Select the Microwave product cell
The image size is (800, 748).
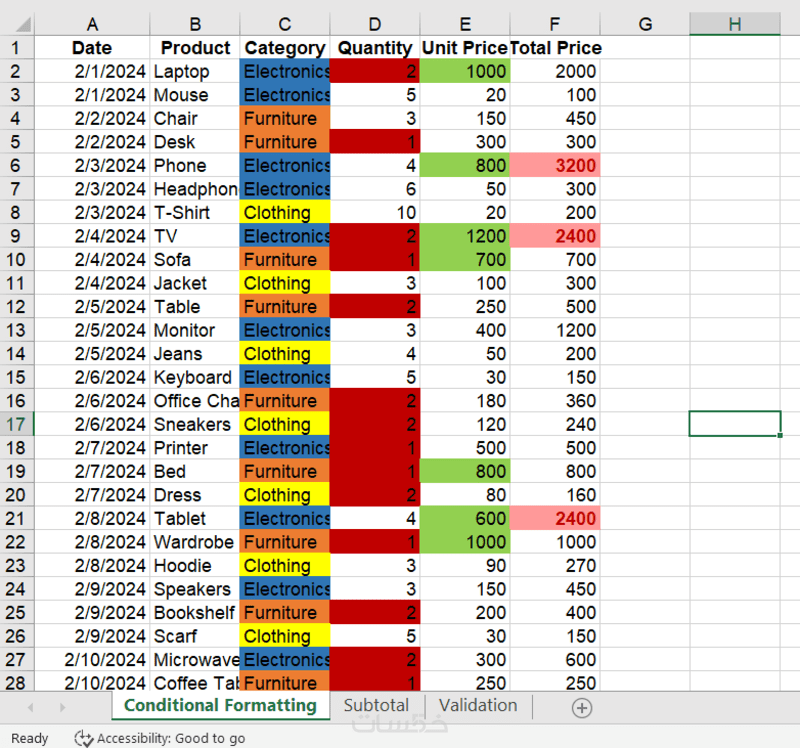(x=195, y=659)
